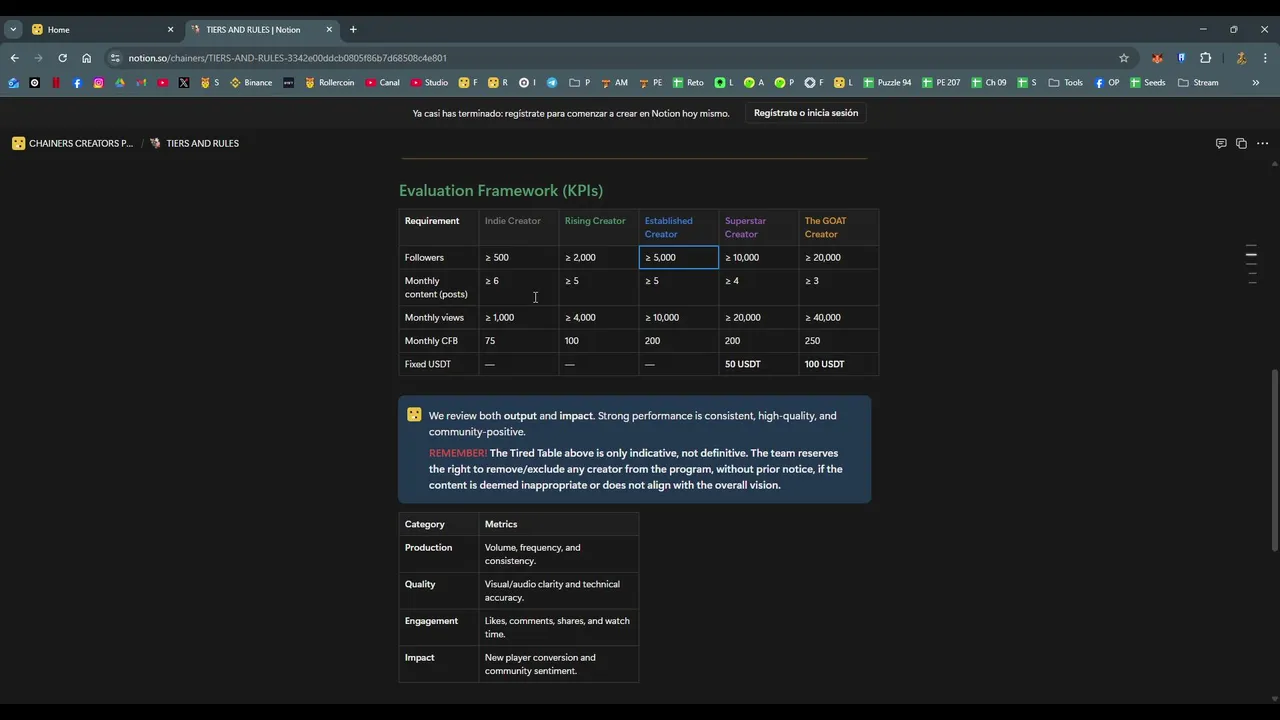The height and width of the screenshot is (720, 1280).
Task: Open the X (Twitter) bookmark
Action: (184, 83)
